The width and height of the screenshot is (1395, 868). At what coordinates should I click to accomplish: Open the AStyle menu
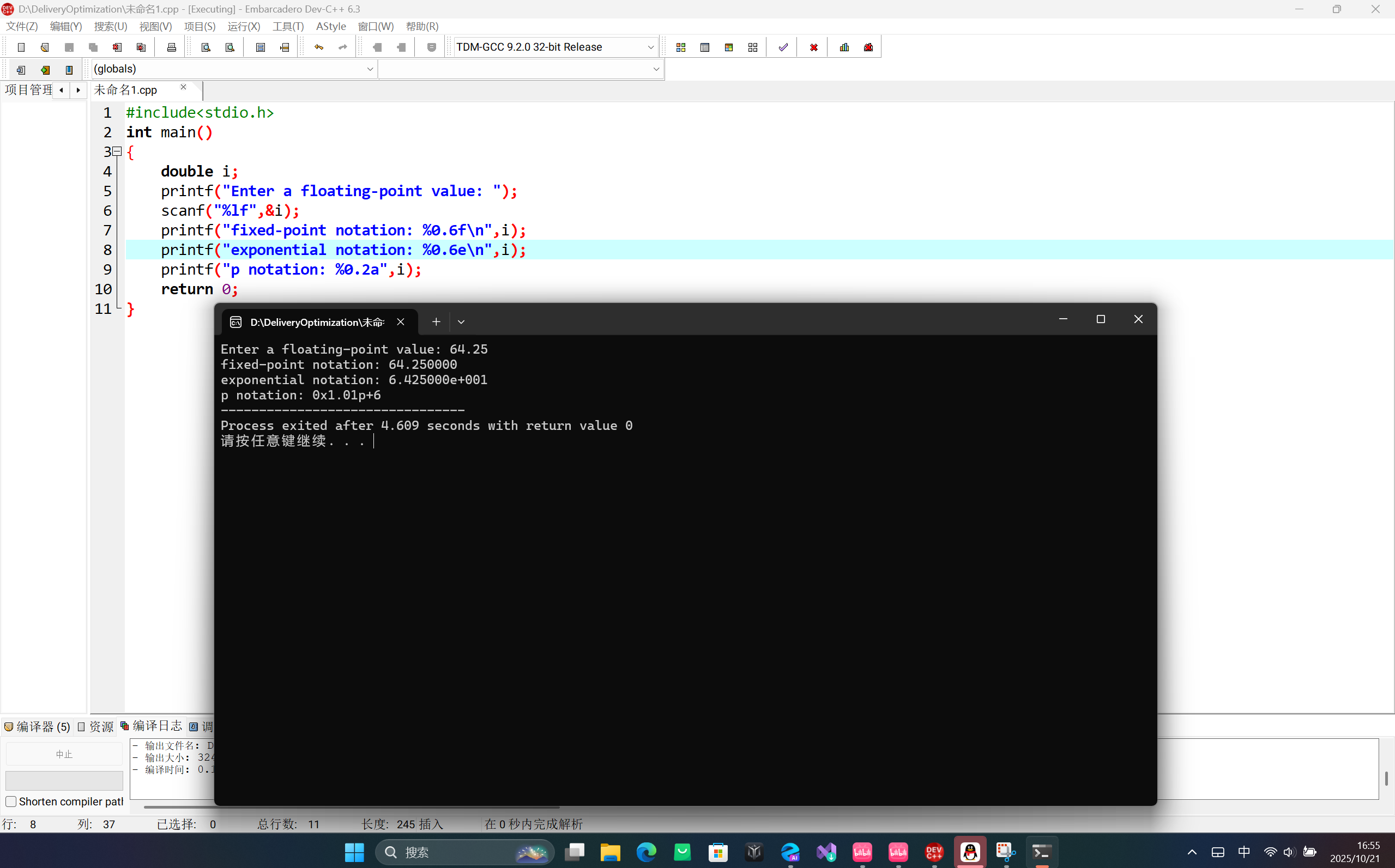pyautogui.click(x=331, y=26)
